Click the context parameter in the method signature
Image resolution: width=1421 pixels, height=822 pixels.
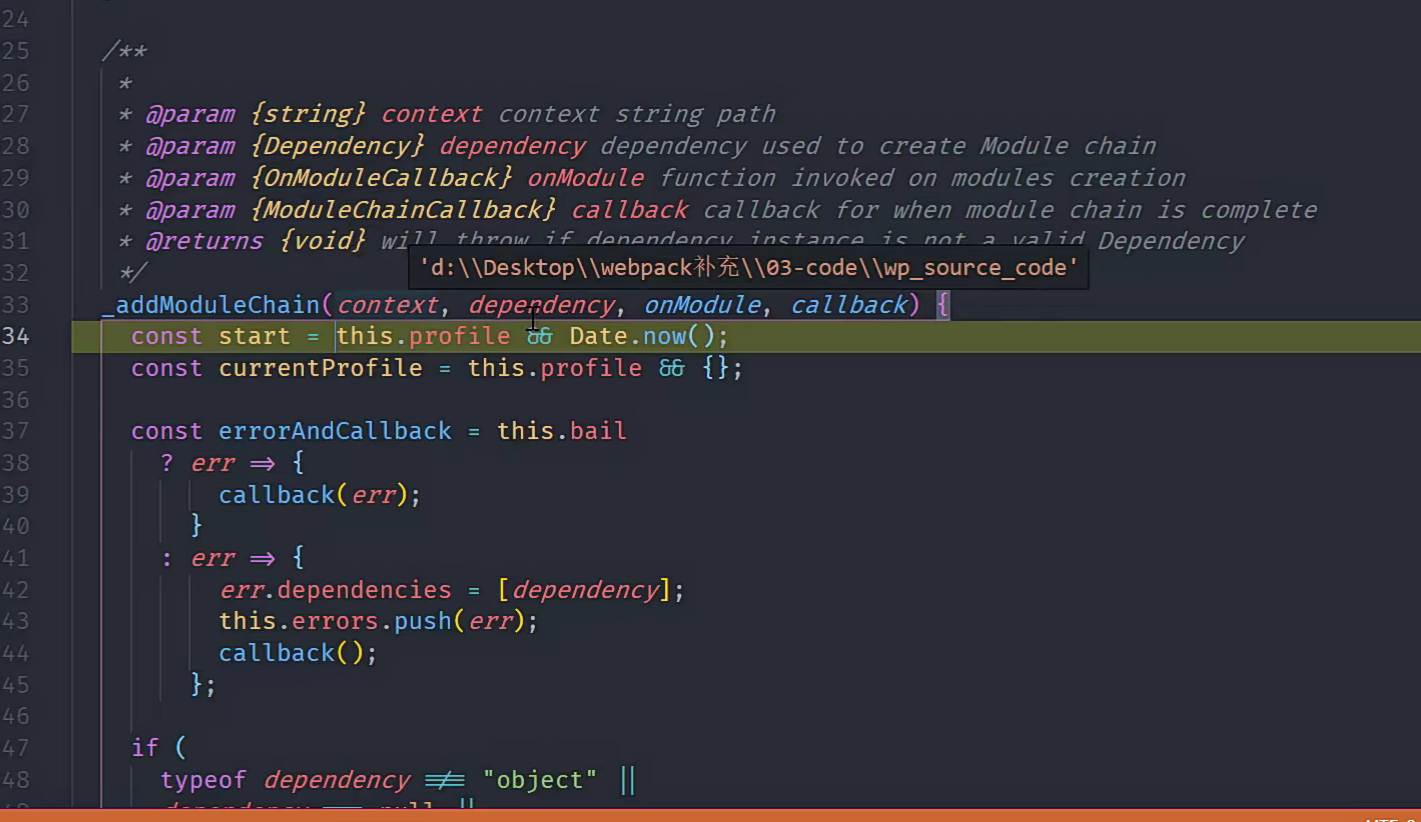pos(388,305)
